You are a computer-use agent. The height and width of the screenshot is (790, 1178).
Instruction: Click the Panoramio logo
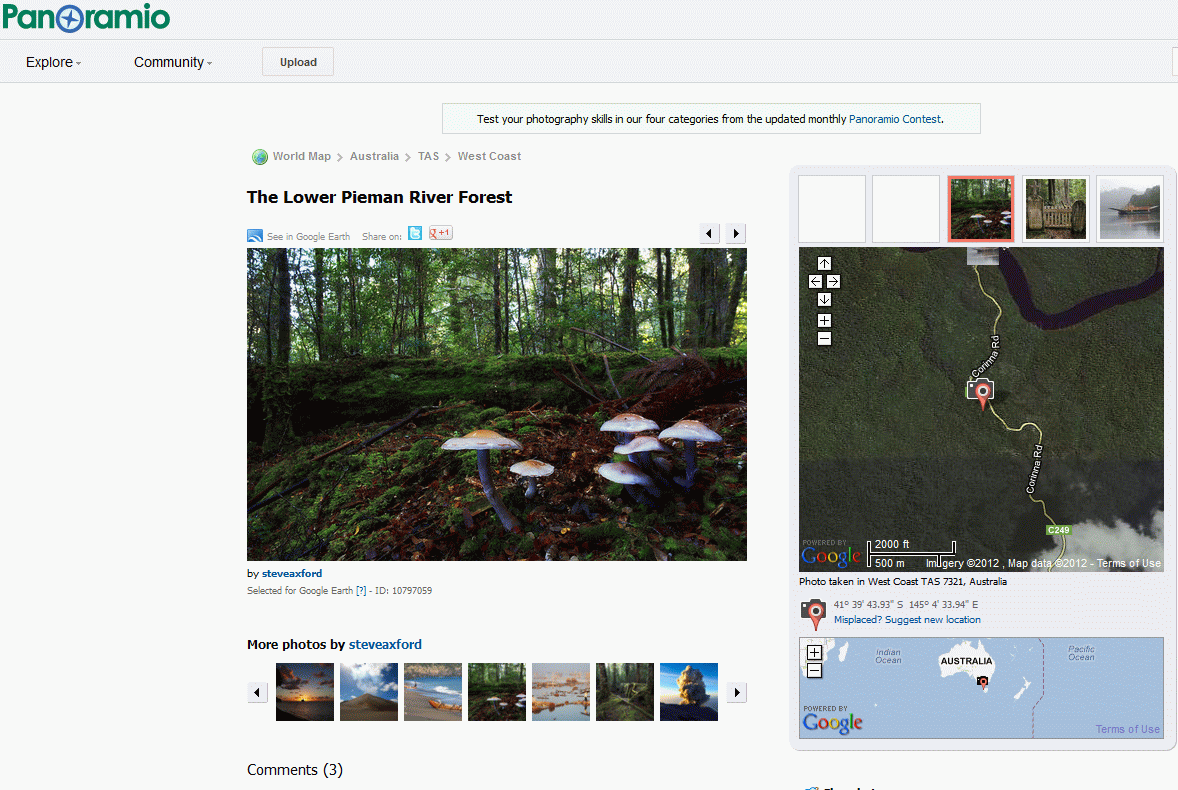86,17
